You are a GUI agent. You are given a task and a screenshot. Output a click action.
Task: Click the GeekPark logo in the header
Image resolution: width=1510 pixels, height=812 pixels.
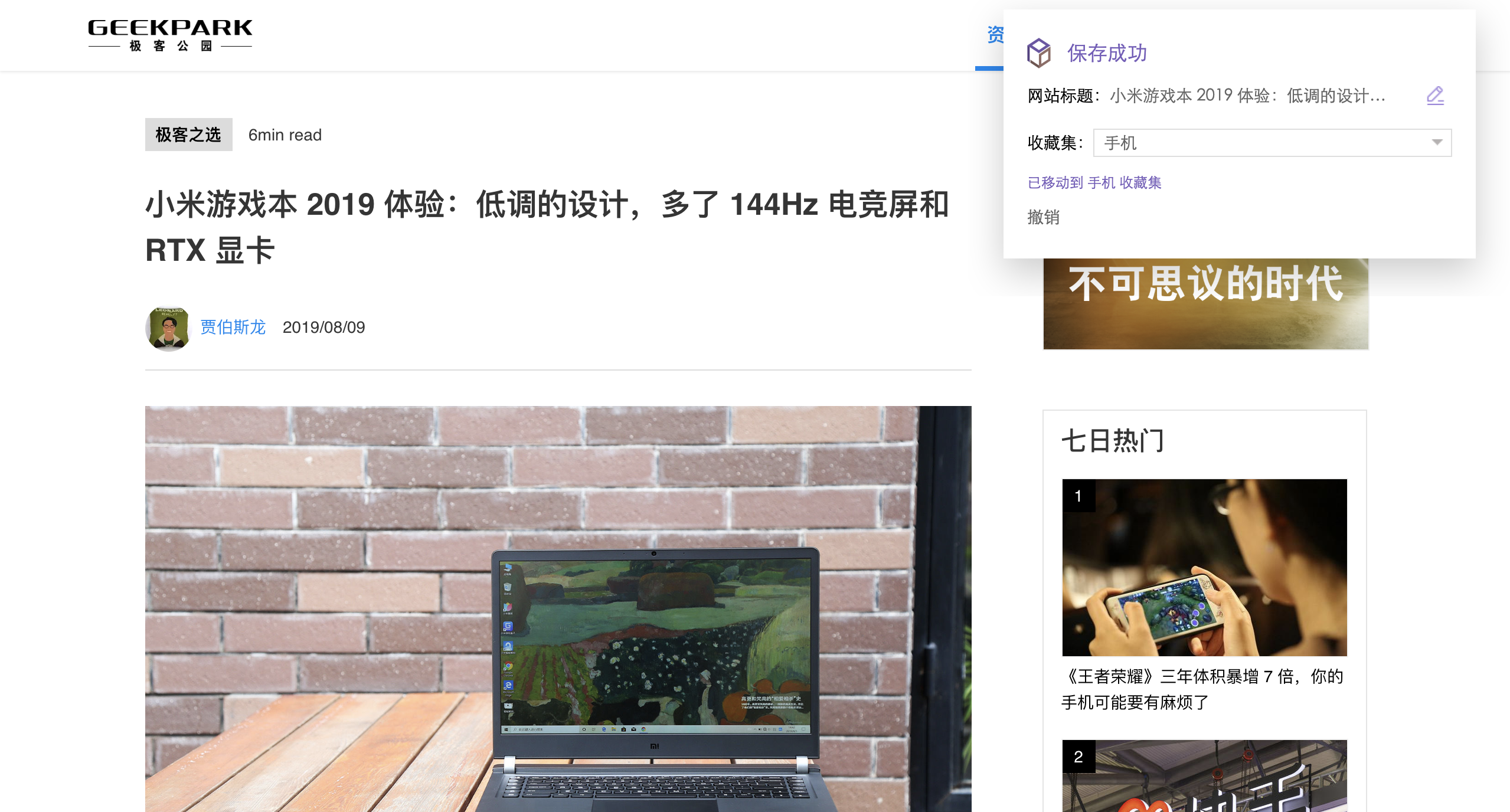pos(170,35)
